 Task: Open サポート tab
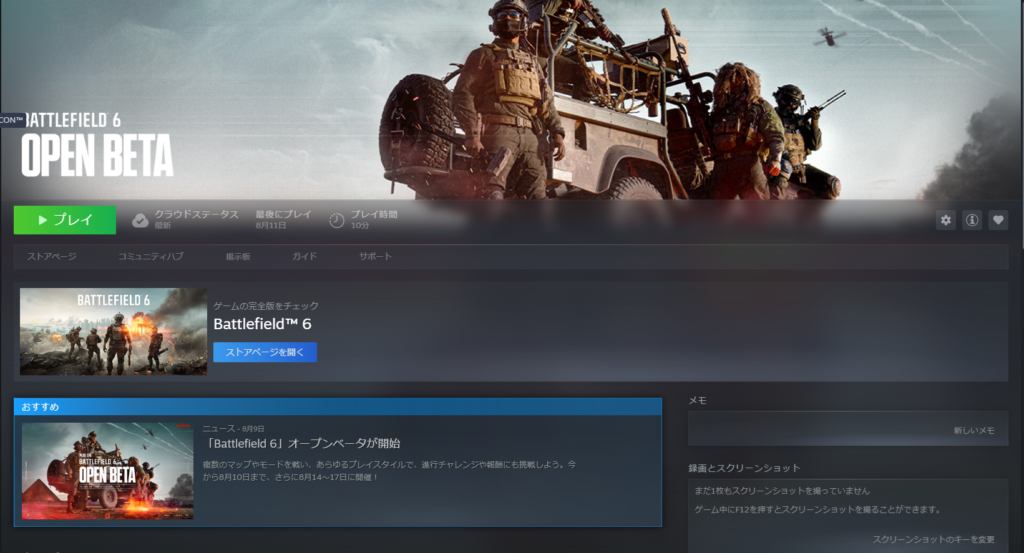pos(376,257)
